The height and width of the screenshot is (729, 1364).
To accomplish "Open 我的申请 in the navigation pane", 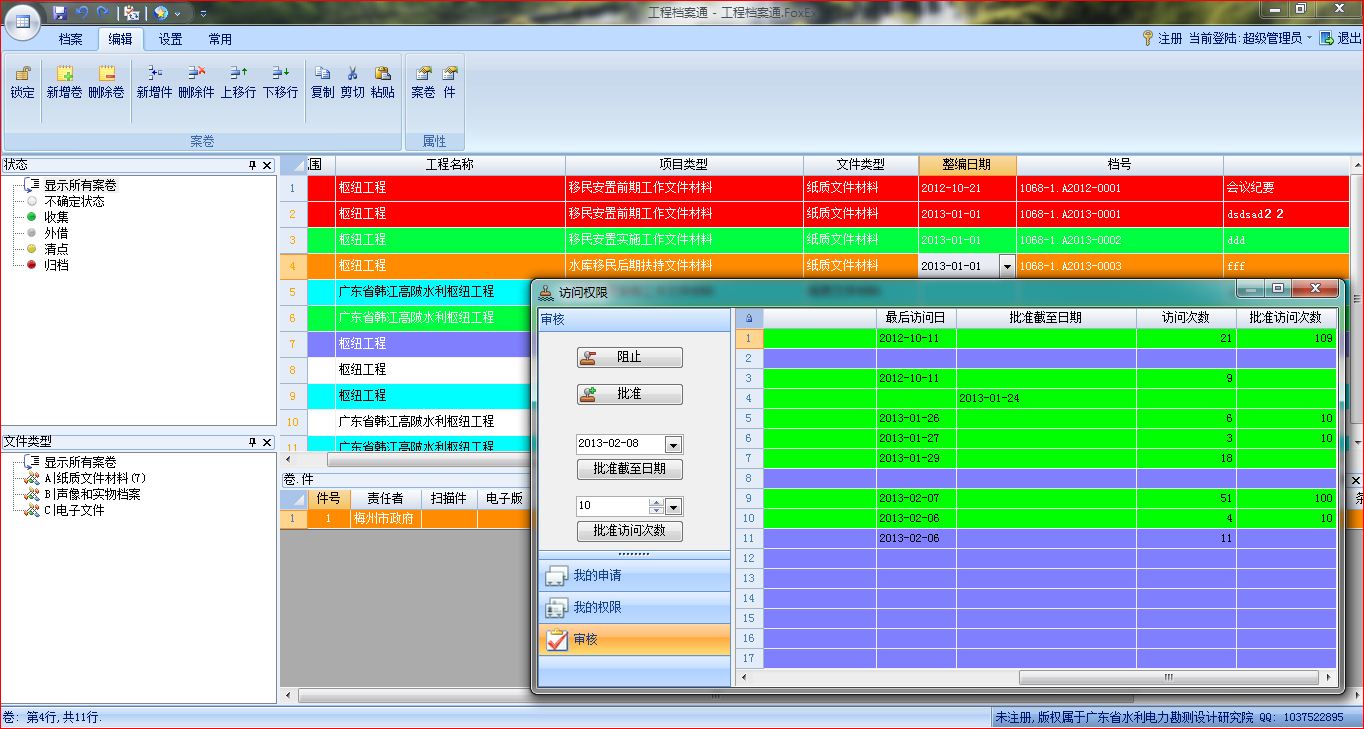I will [x=635, y=576].
